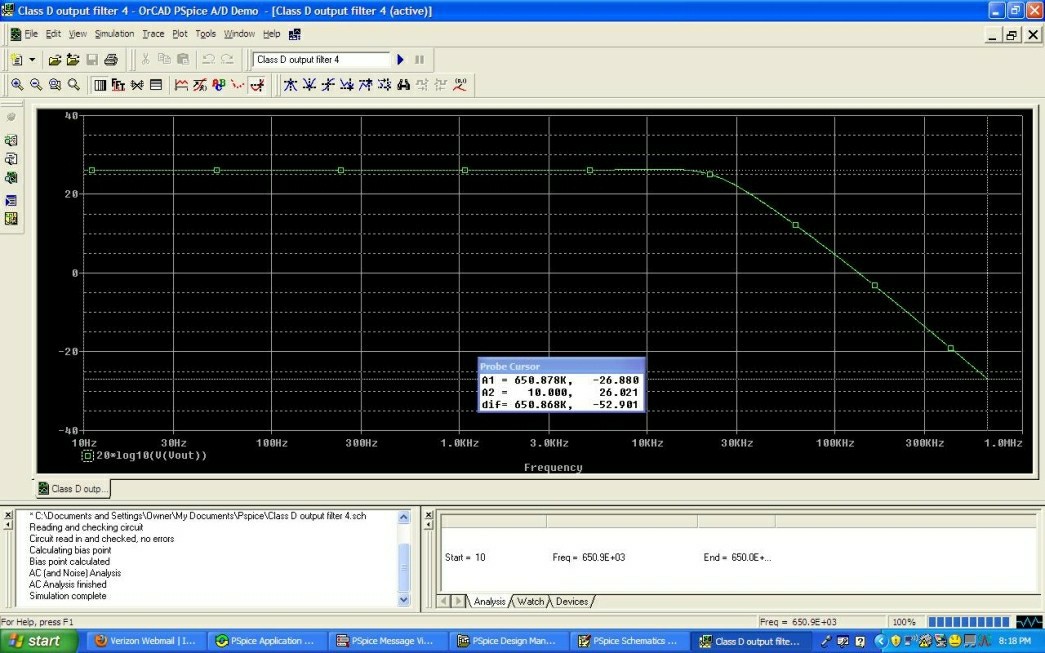Click the View Simulation Output File sidebar icon
The image size is (1045, 653).
[11, 159]
